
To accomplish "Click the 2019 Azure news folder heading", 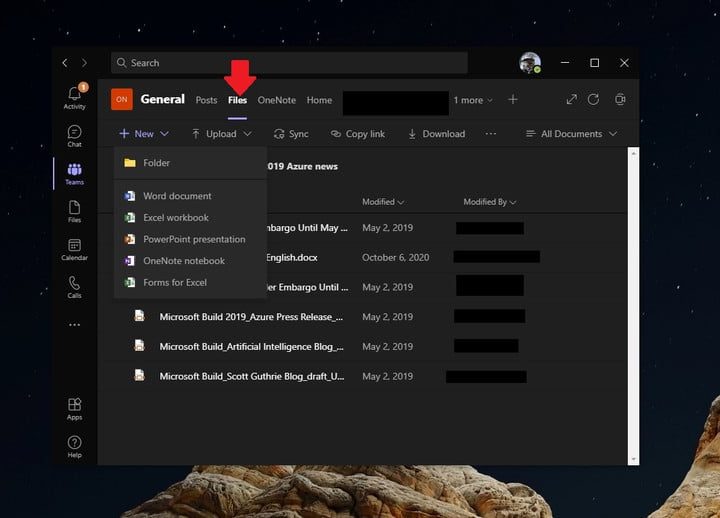I will [x=302, y=166].
